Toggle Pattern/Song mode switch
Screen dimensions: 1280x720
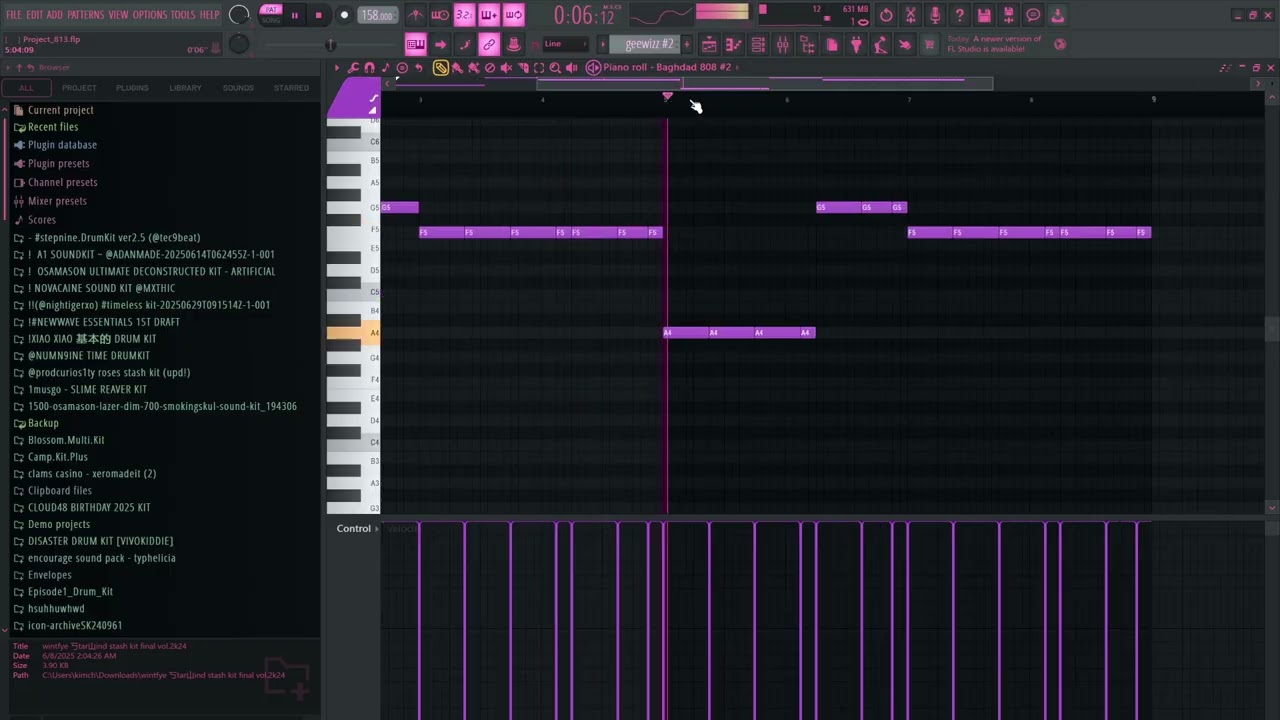click(271, 14)
